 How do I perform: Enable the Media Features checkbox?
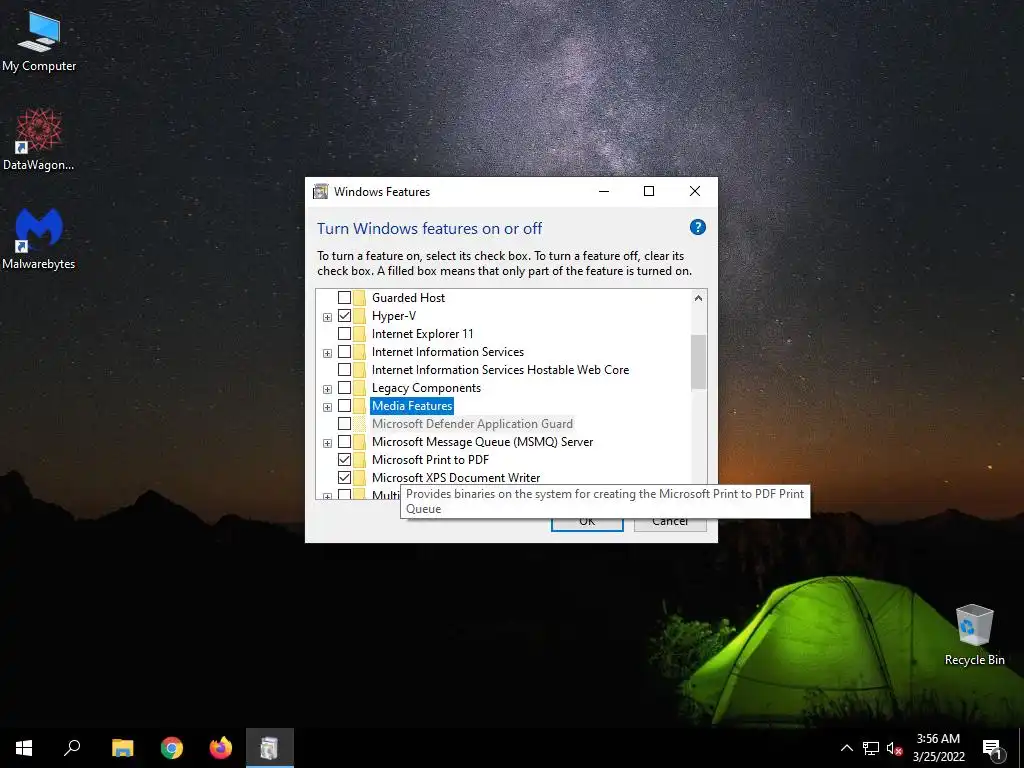344,406
